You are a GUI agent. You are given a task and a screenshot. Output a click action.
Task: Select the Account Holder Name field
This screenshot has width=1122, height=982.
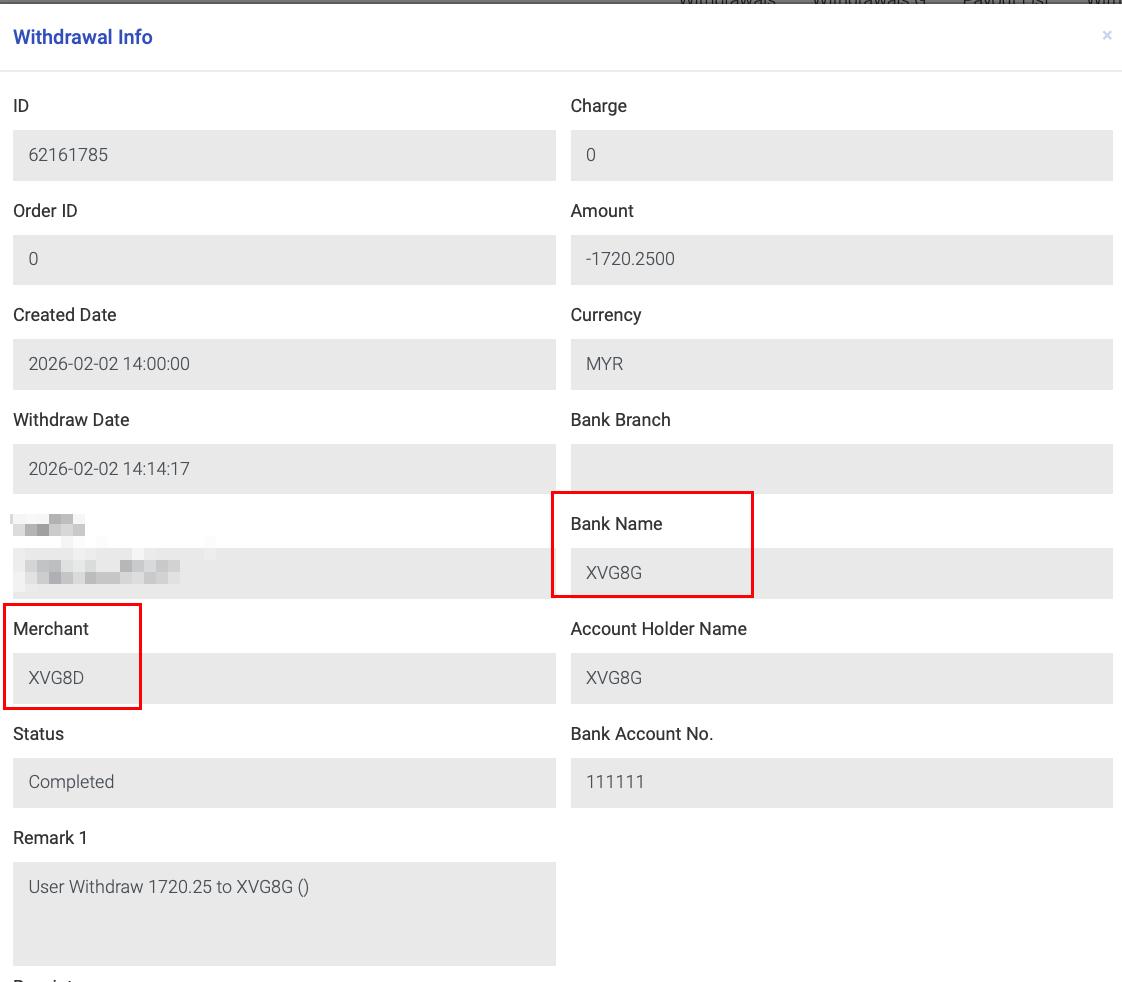tap(841, 678)
